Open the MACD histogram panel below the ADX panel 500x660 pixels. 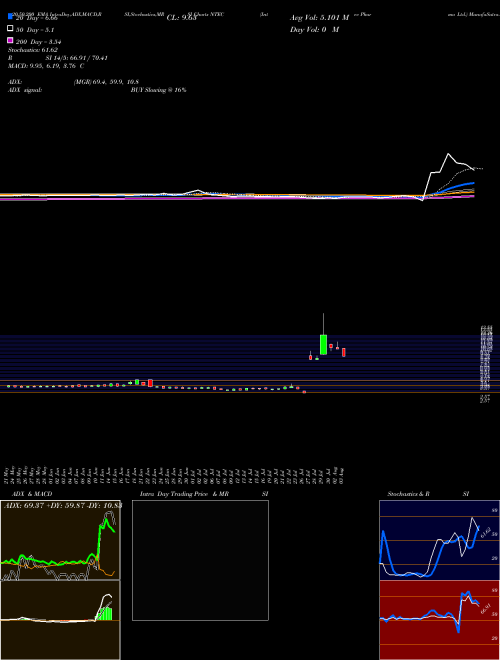point(60,620)
